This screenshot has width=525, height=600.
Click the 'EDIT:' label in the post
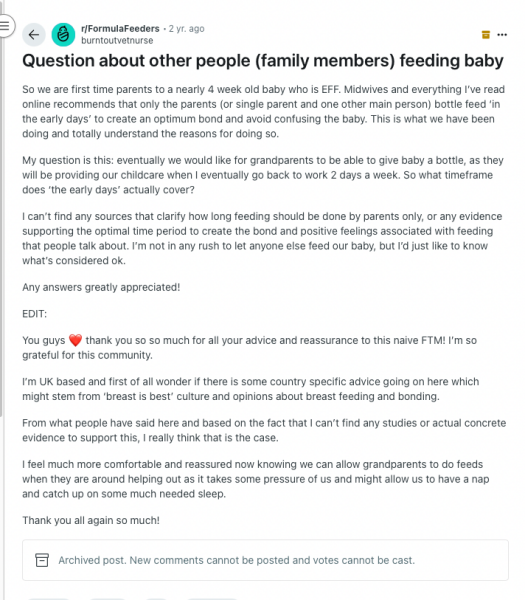(34, 314)
